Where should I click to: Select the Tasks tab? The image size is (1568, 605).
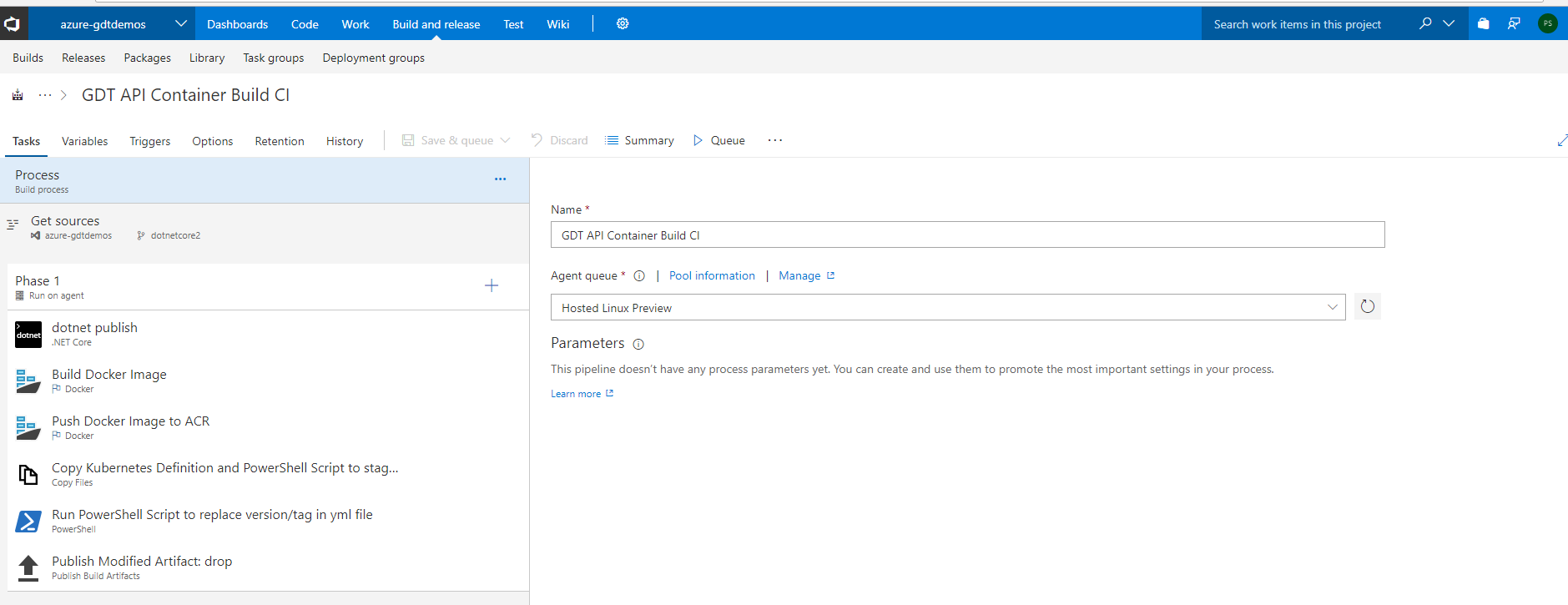click(26, 141)
